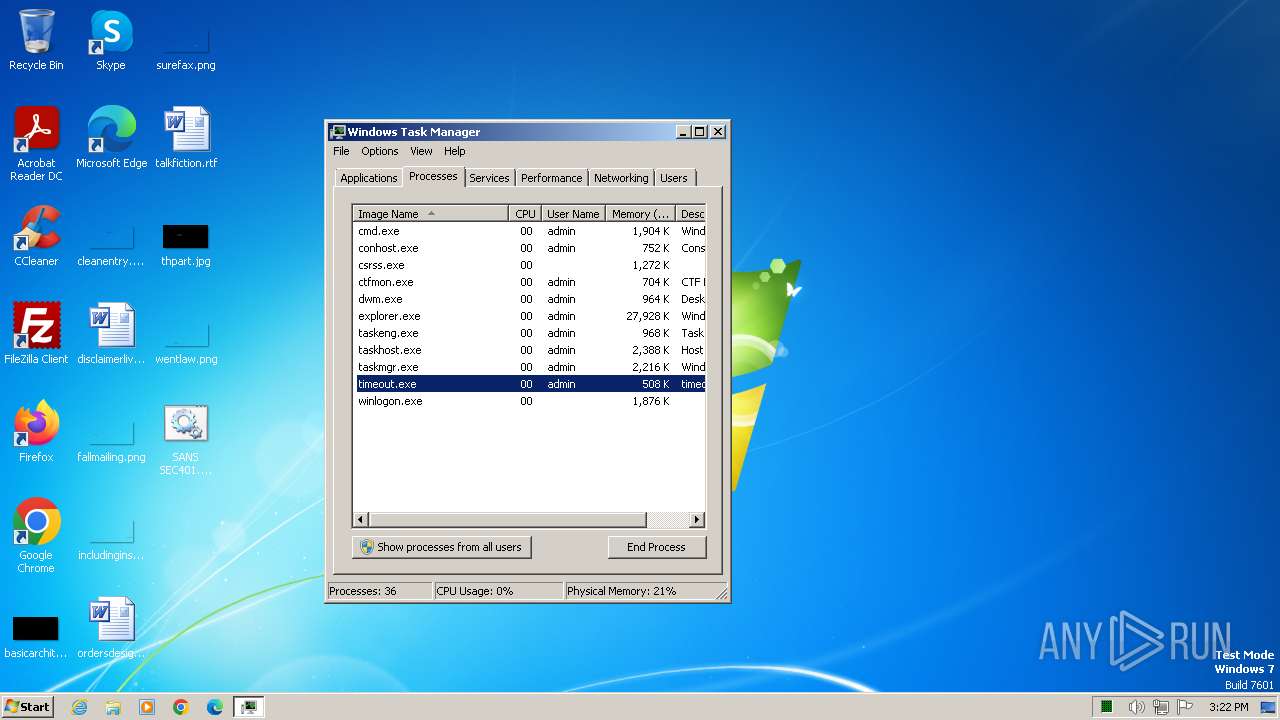Click horizontal scrollbar right arrow

(697, 520)
